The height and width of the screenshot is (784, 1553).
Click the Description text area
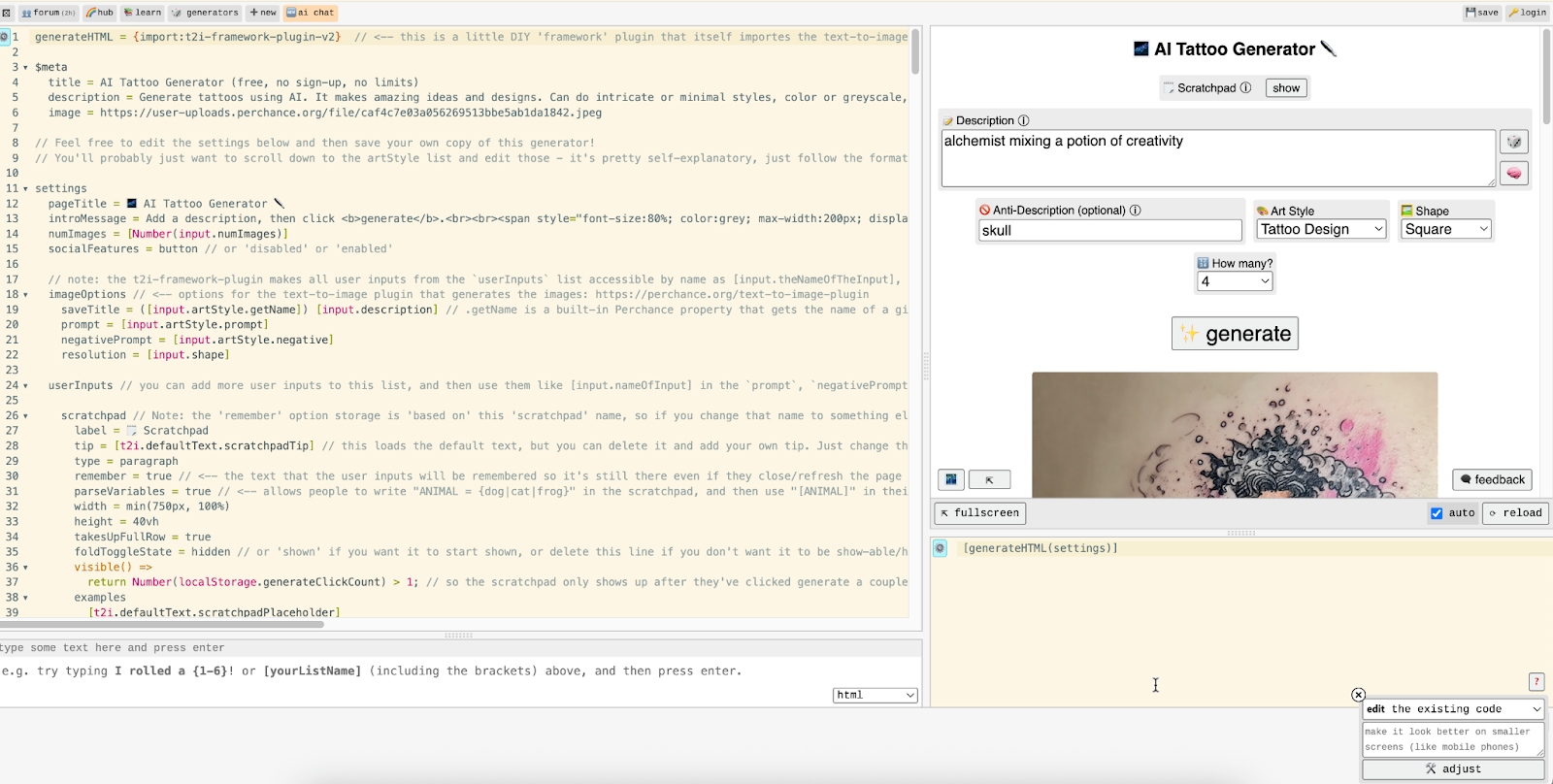(x=1218, y=158)
